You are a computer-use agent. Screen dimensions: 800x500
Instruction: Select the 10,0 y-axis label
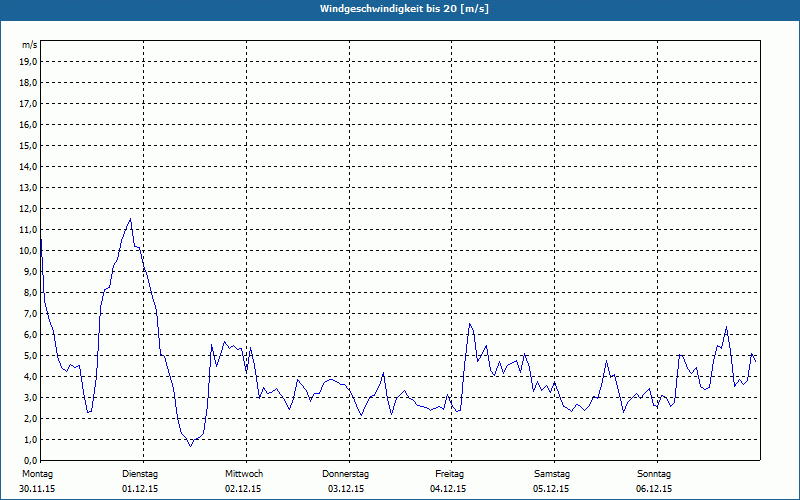(x=28, y=251)
